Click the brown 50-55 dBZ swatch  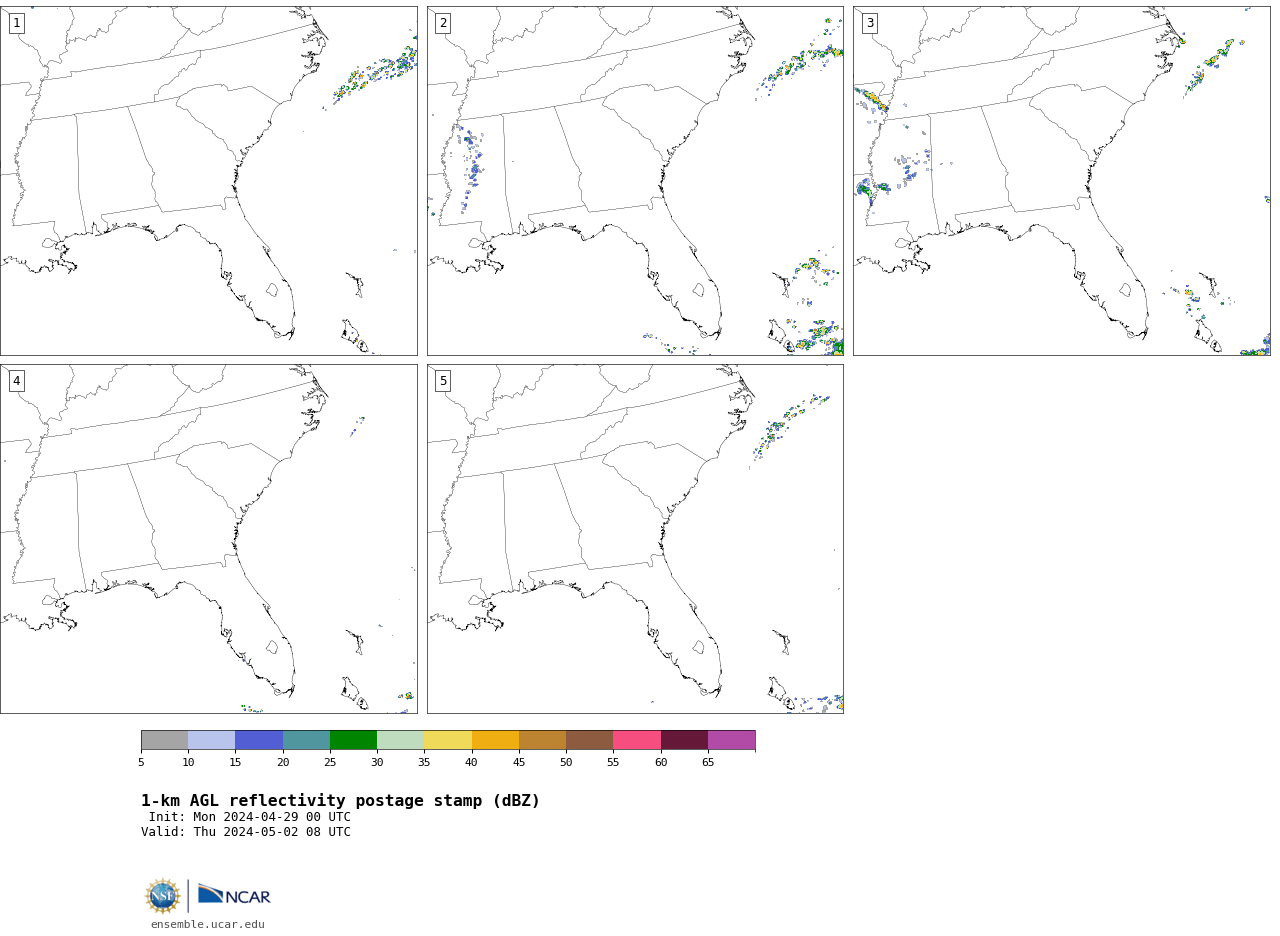(x=590, y=740)
